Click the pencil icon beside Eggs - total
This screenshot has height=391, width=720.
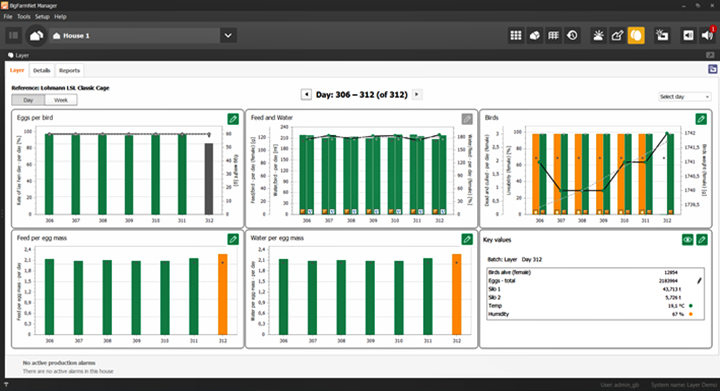click(699, 281)
